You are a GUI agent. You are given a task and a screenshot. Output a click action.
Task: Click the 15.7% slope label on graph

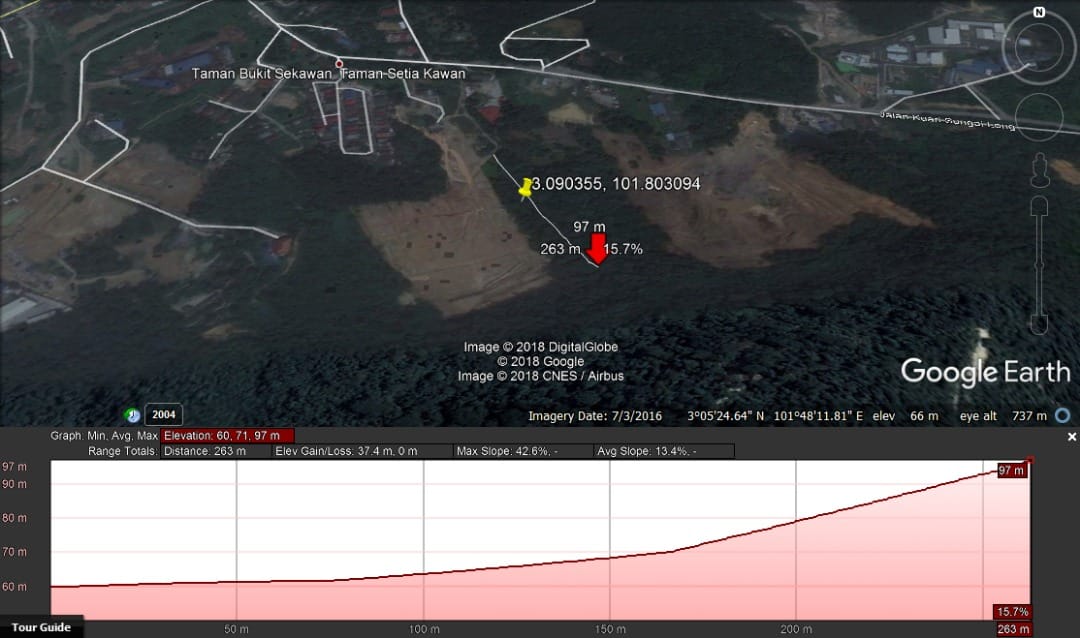click(1011, 611)
